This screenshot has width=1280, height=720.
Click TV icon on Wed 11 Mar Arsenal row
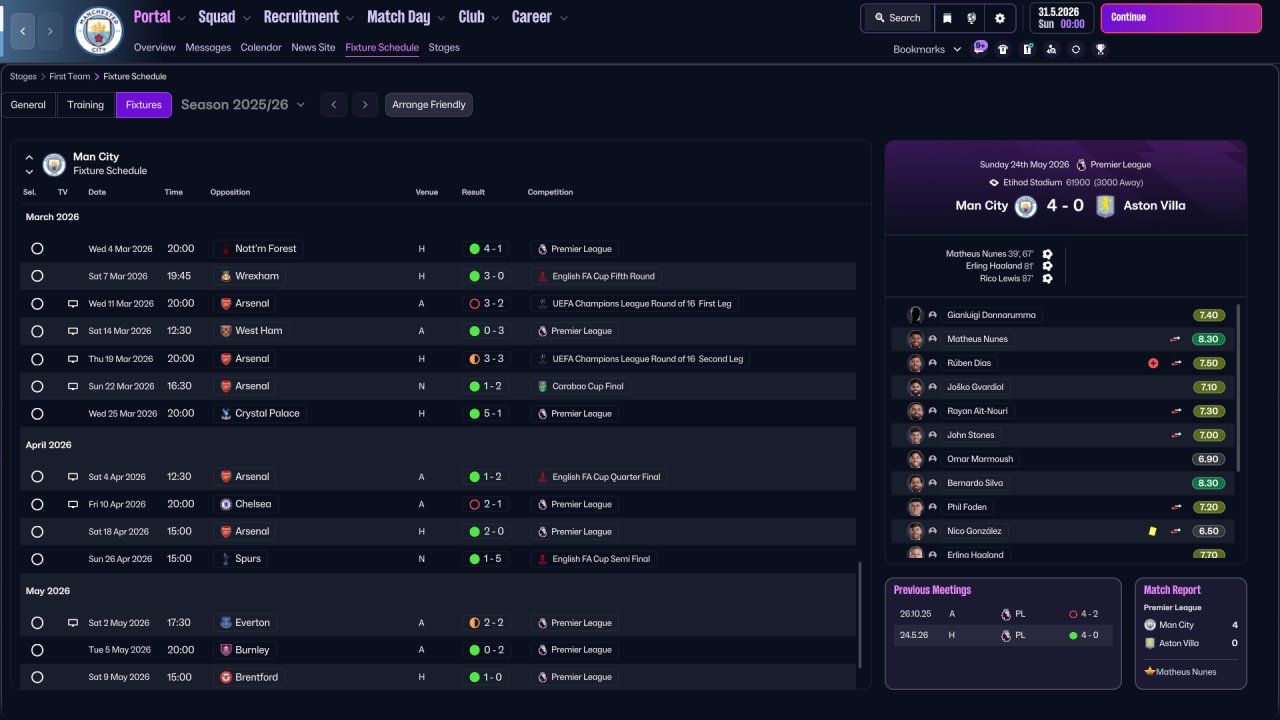(x=72, y=304)
